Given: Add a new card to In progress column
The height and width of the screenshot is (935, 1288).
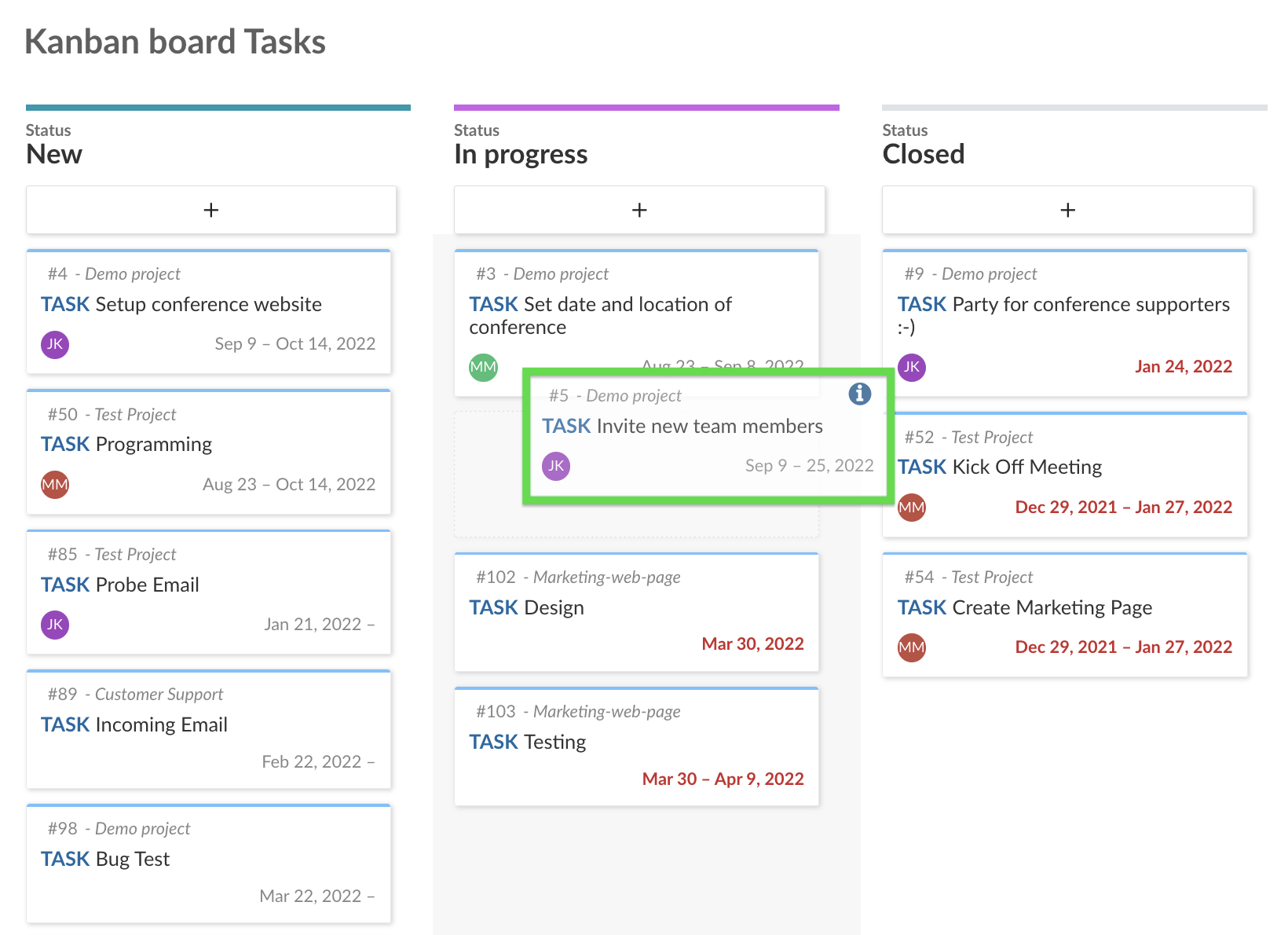Looking at the screenshot, I should click(x=639, y=210).
